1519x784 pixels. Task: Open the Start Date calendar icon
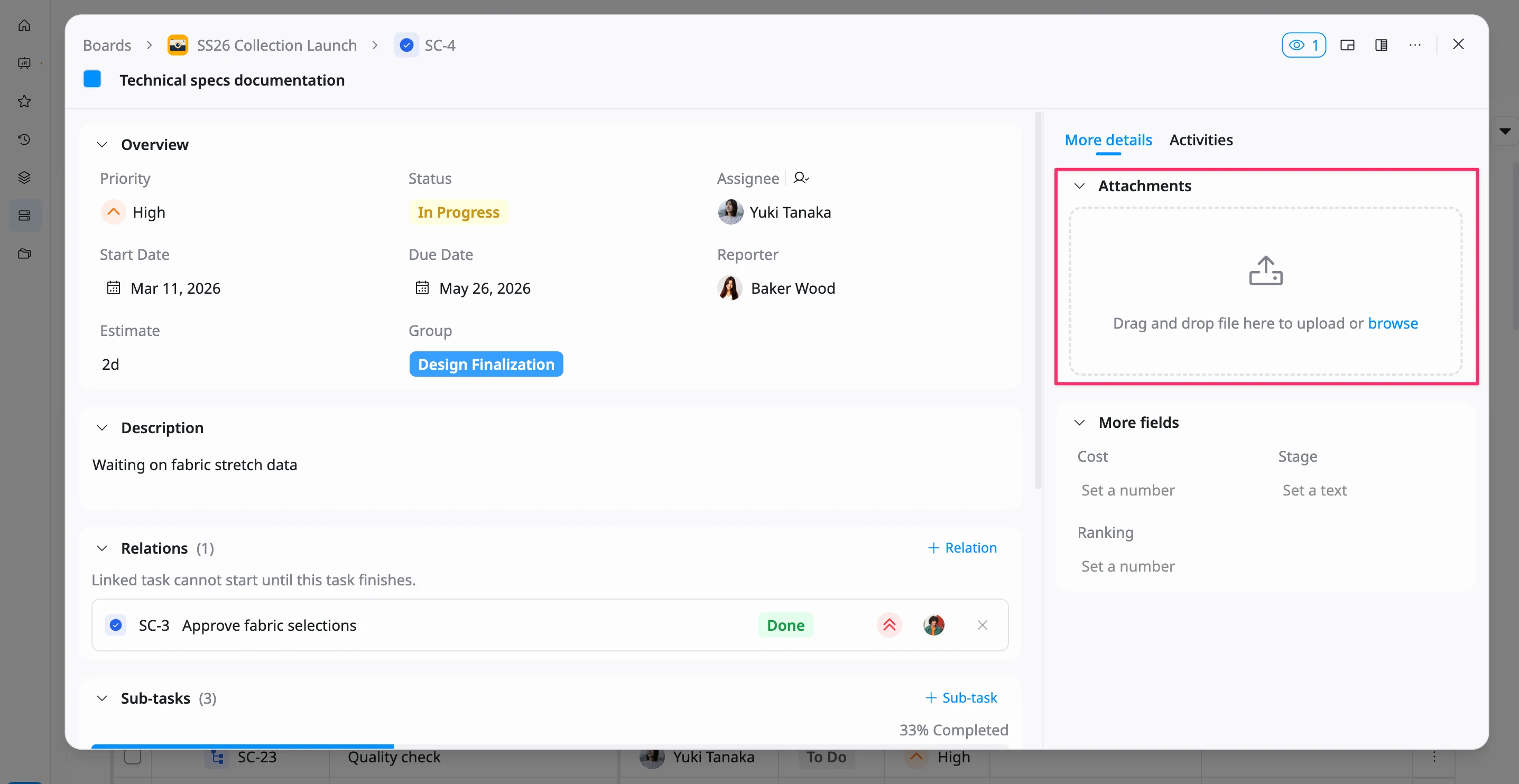click(113, 288)
